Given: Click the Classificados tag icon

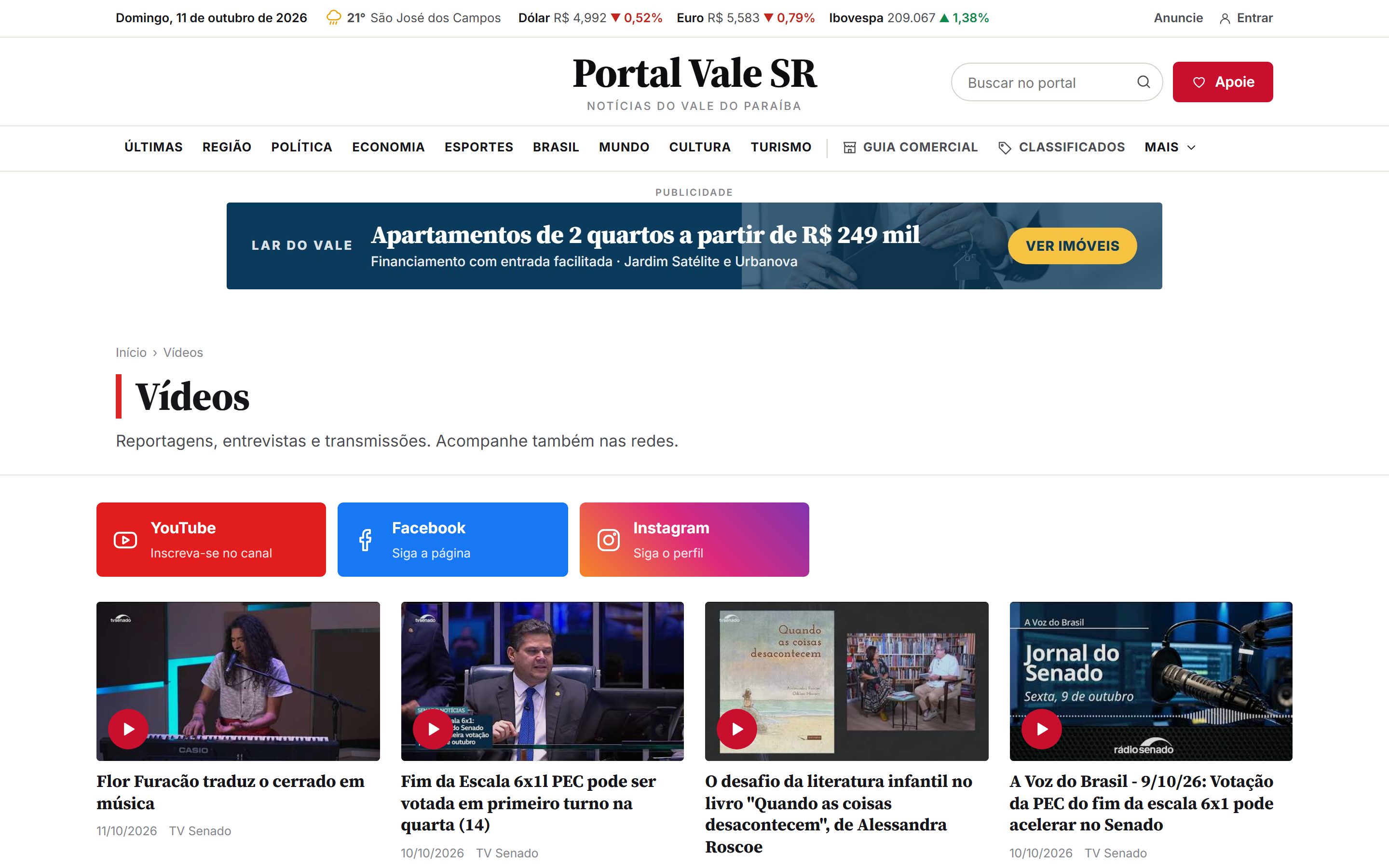Looking at the screenshot, I should (1005, 148).
